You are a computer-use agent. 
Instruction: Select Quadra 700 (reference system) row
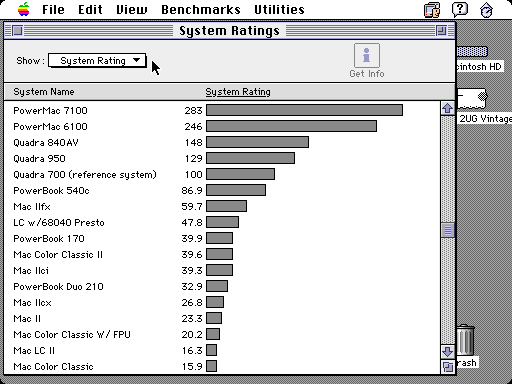[222, 174]
